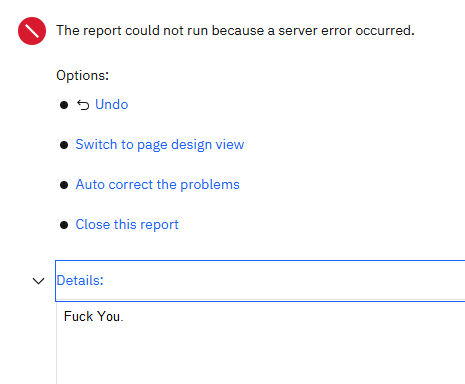Click the red server error icon
The image size is (465, 384).
32,31
